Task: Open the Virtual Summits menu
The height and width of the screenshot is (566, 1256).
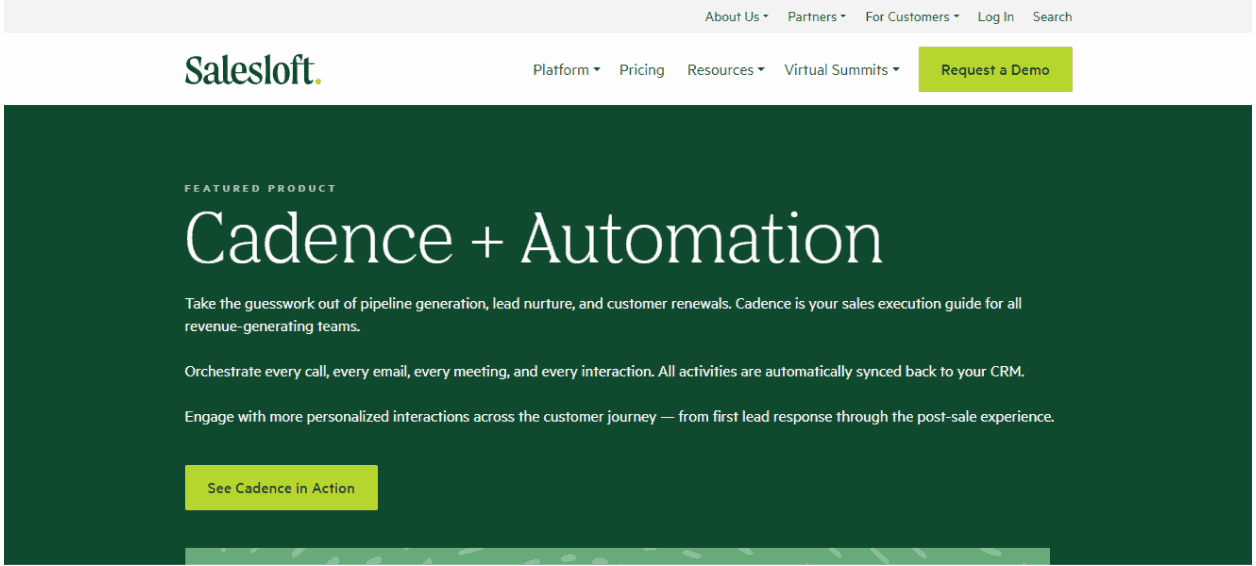Action: pos(842,70)
